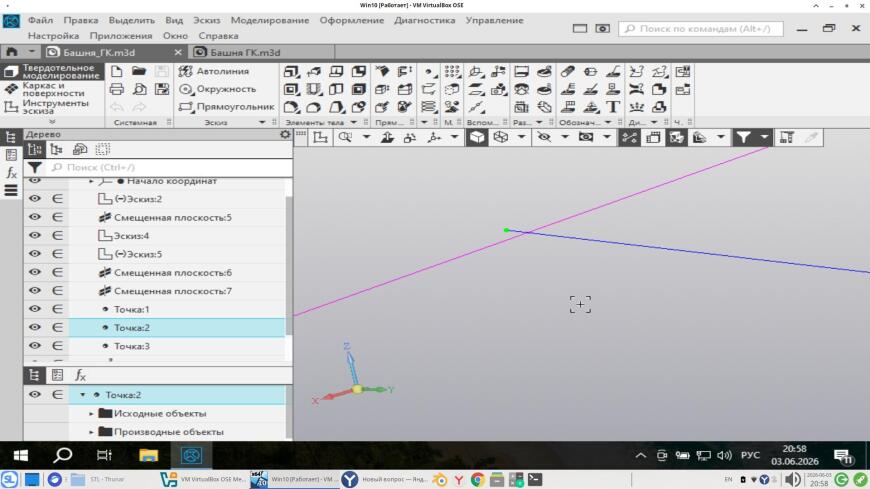
Task: Collapse the Точка:2 node in the lower panel
Action: point(83,395)
